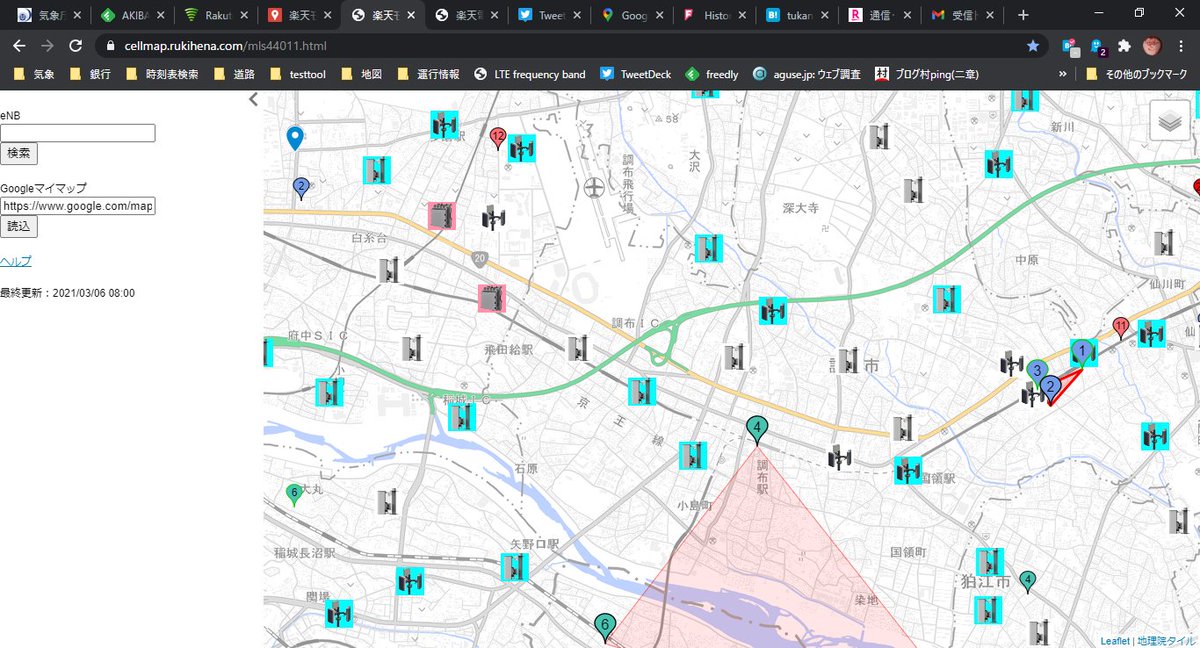
Task: Click cyan station icon at 稲城IC
Action: (461, 417)
